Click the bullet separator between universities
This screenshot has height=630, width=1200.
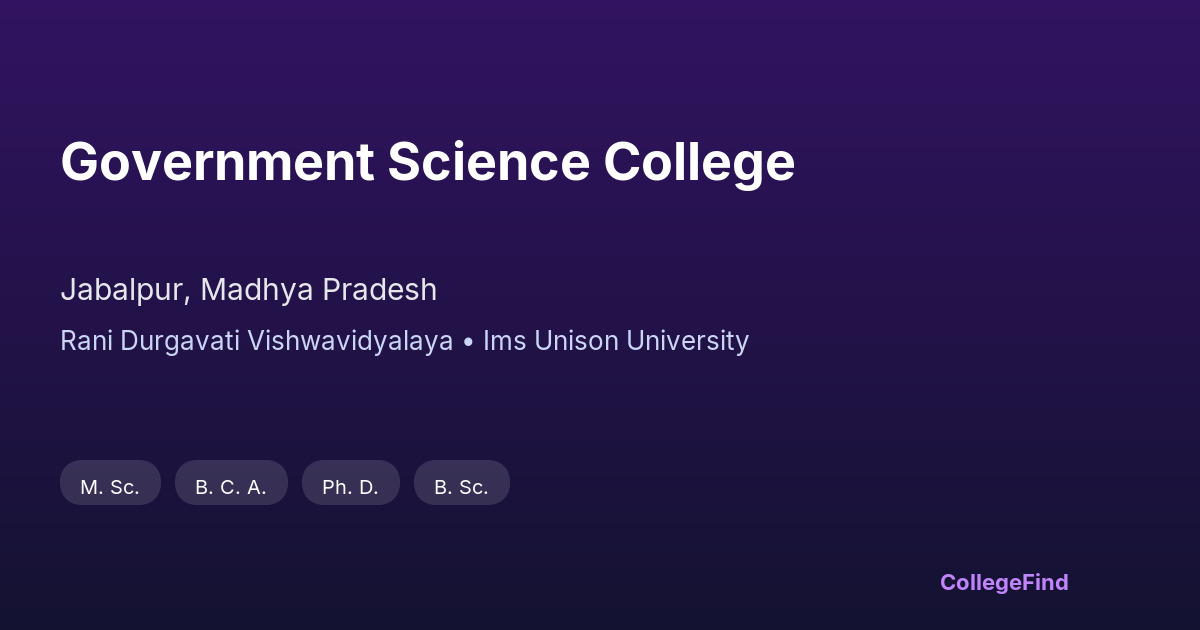pos(467,342)
